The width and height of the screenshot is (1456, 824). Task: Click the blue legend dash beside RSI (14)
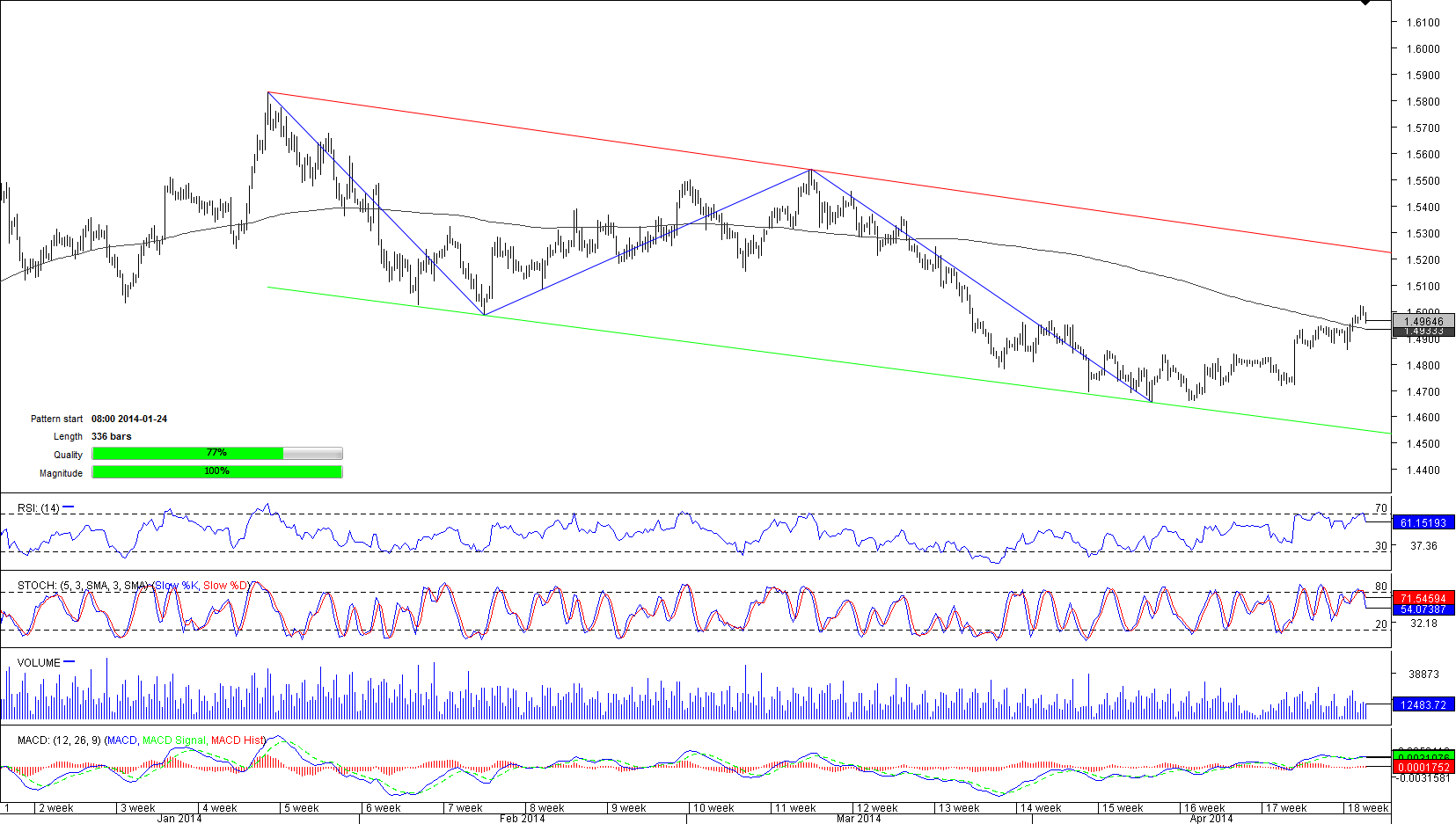point(69,507)
